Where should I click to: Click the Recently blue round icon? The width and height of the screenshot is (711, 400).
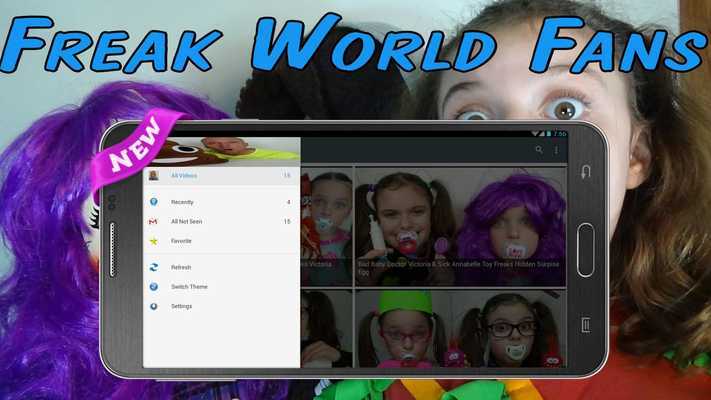pos(154,202)
